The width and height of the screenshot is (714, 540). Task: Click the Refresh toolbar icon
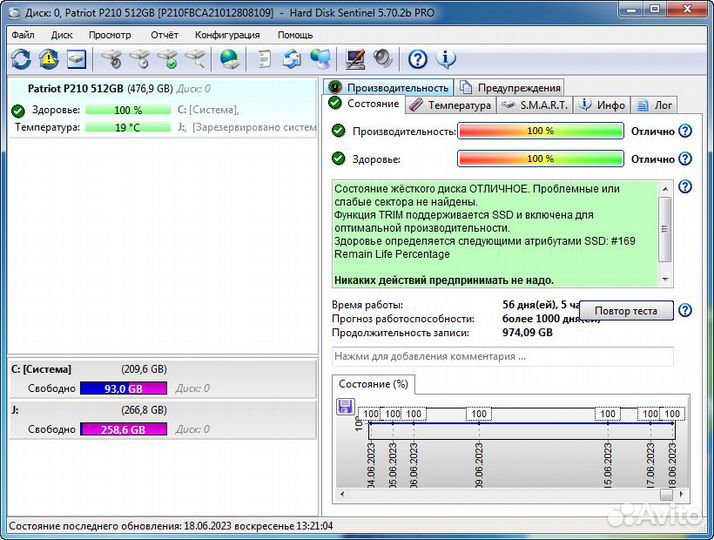click(21, 59)
